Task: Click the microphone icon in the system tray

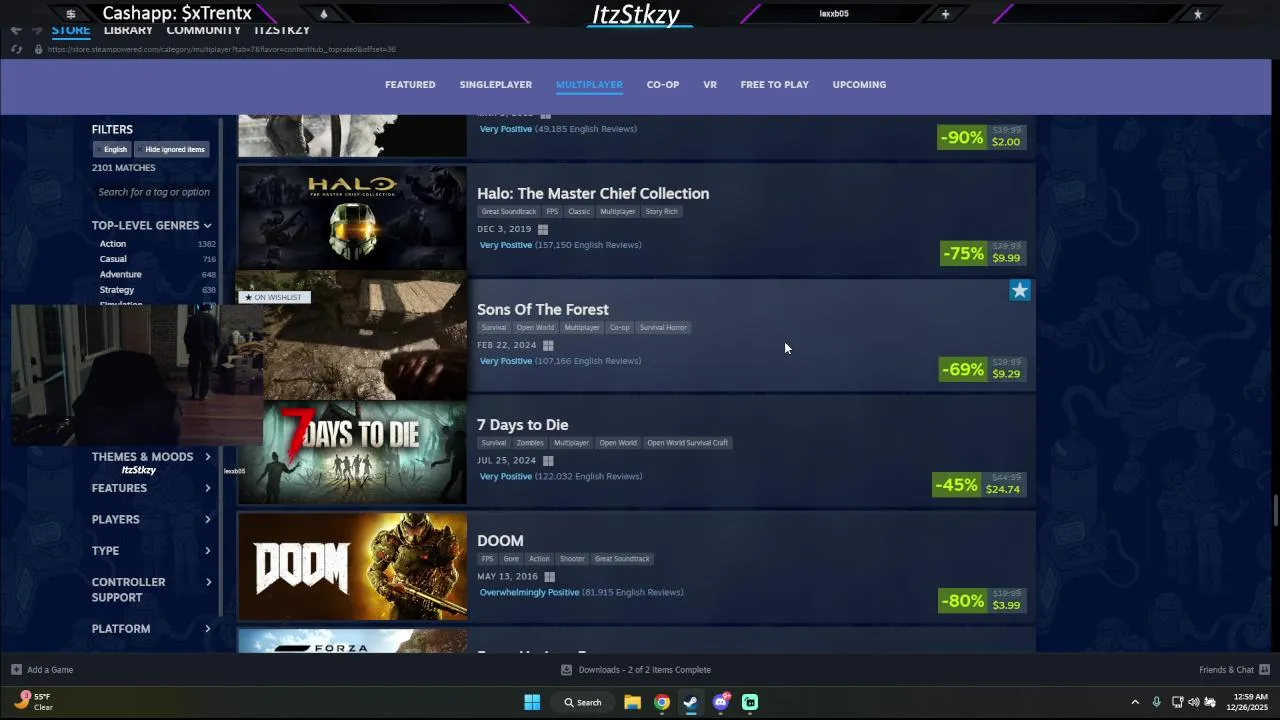Action: [1157, 702]
